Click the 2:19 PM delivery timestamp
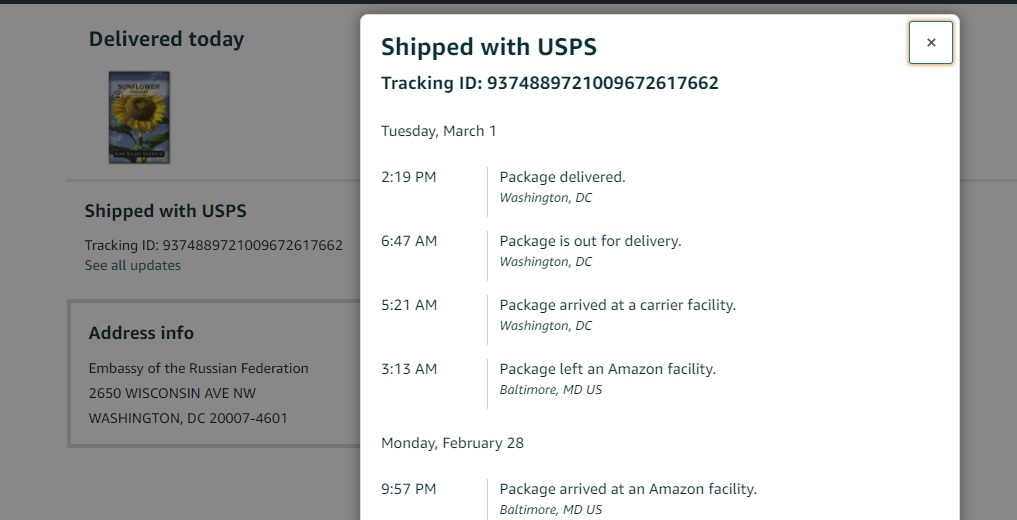 (408, 177)
